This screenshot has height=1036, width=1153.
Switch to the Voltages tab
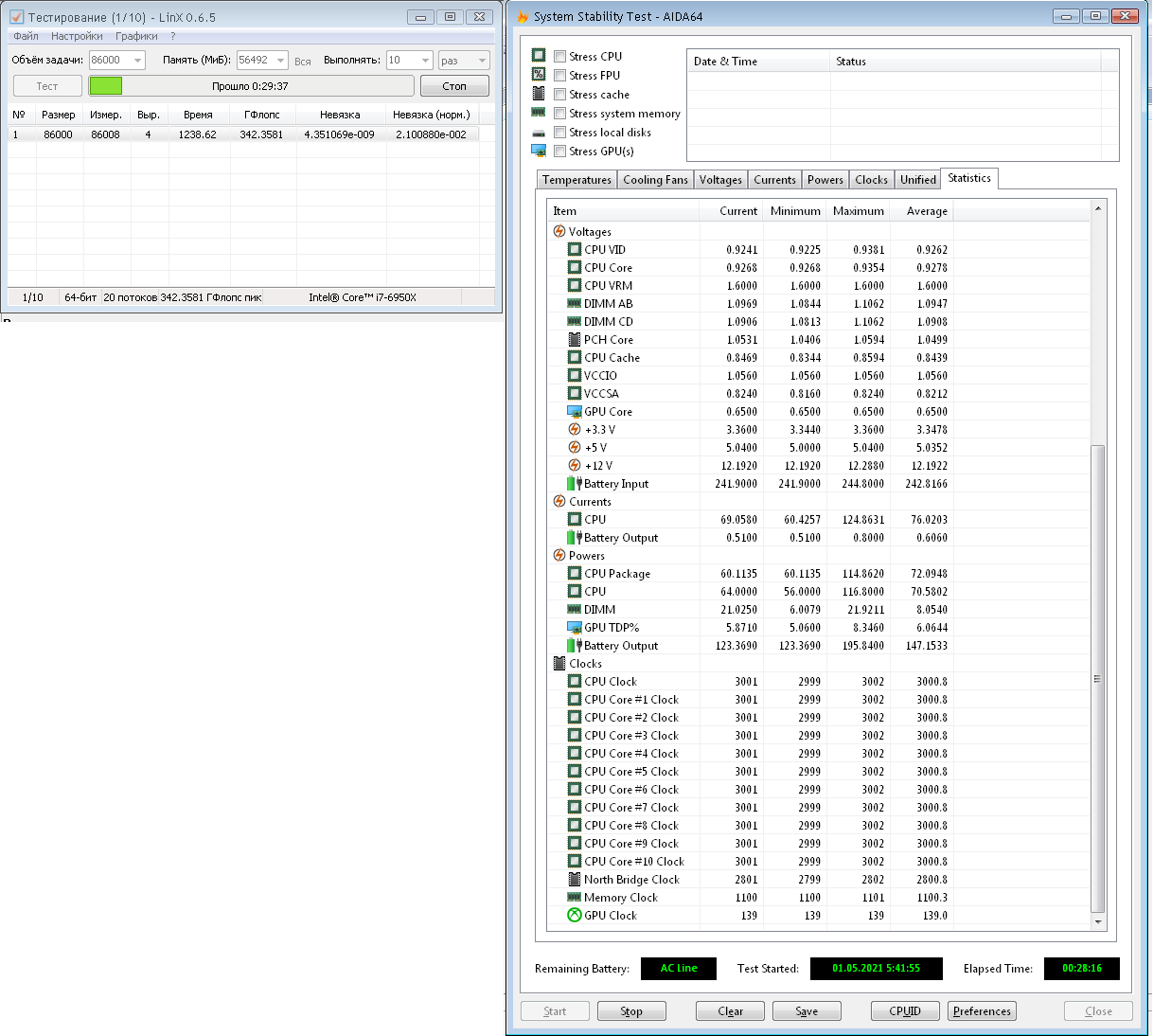point(720,180)
